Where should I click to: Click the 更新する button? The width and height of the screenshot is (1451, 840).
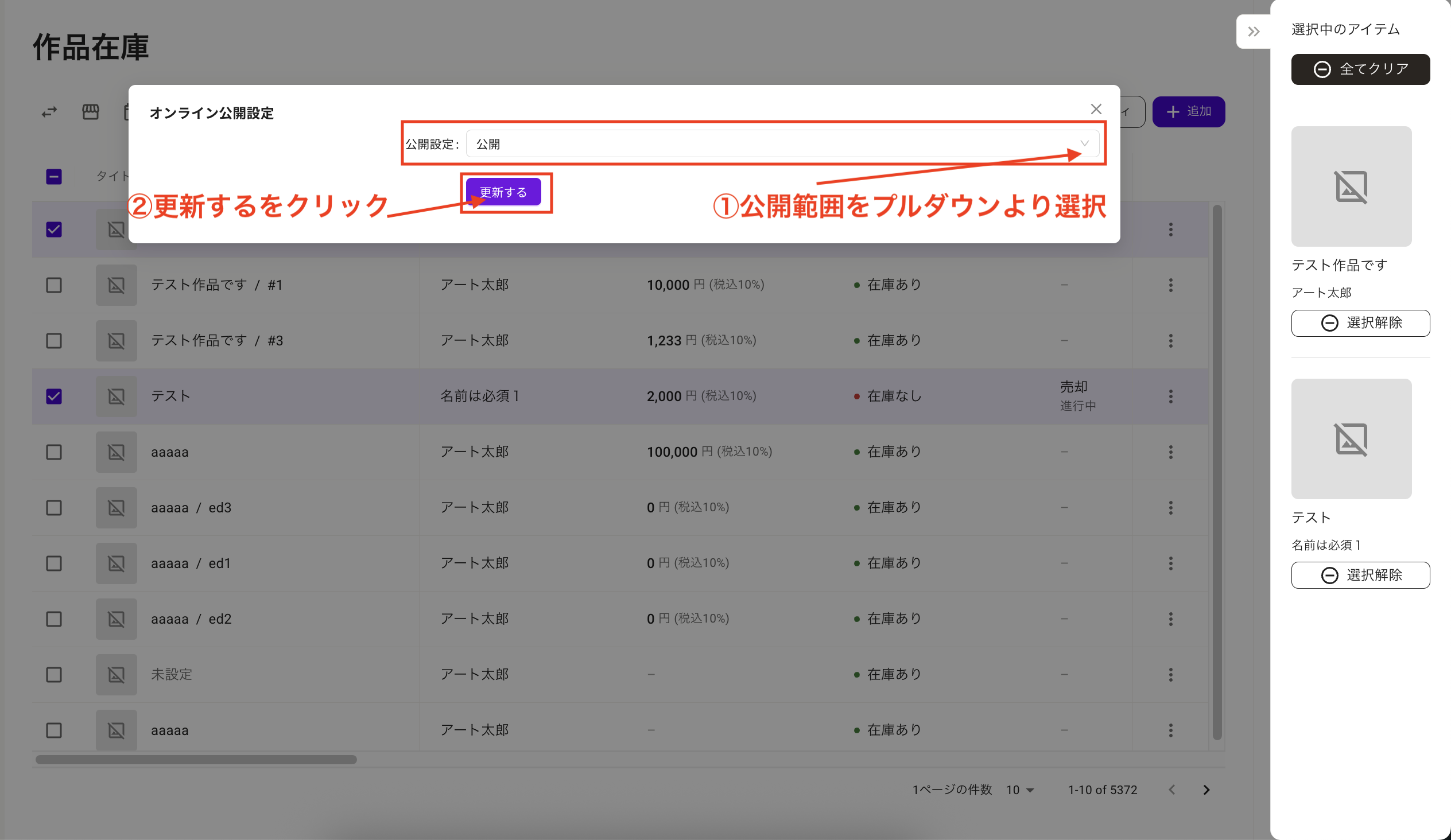pos(504,192)
